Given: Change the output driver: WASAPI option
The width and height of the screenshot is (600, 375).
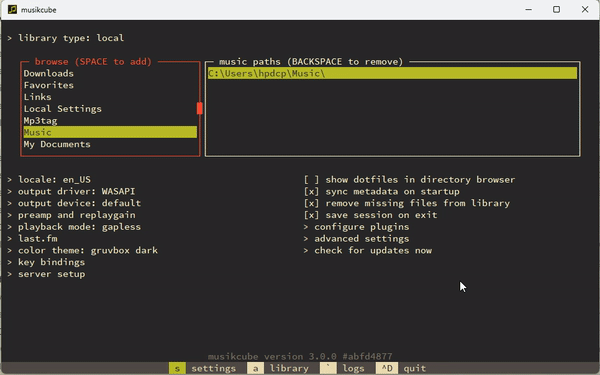Looking at the screenshot, I should (x=71, y=191).
